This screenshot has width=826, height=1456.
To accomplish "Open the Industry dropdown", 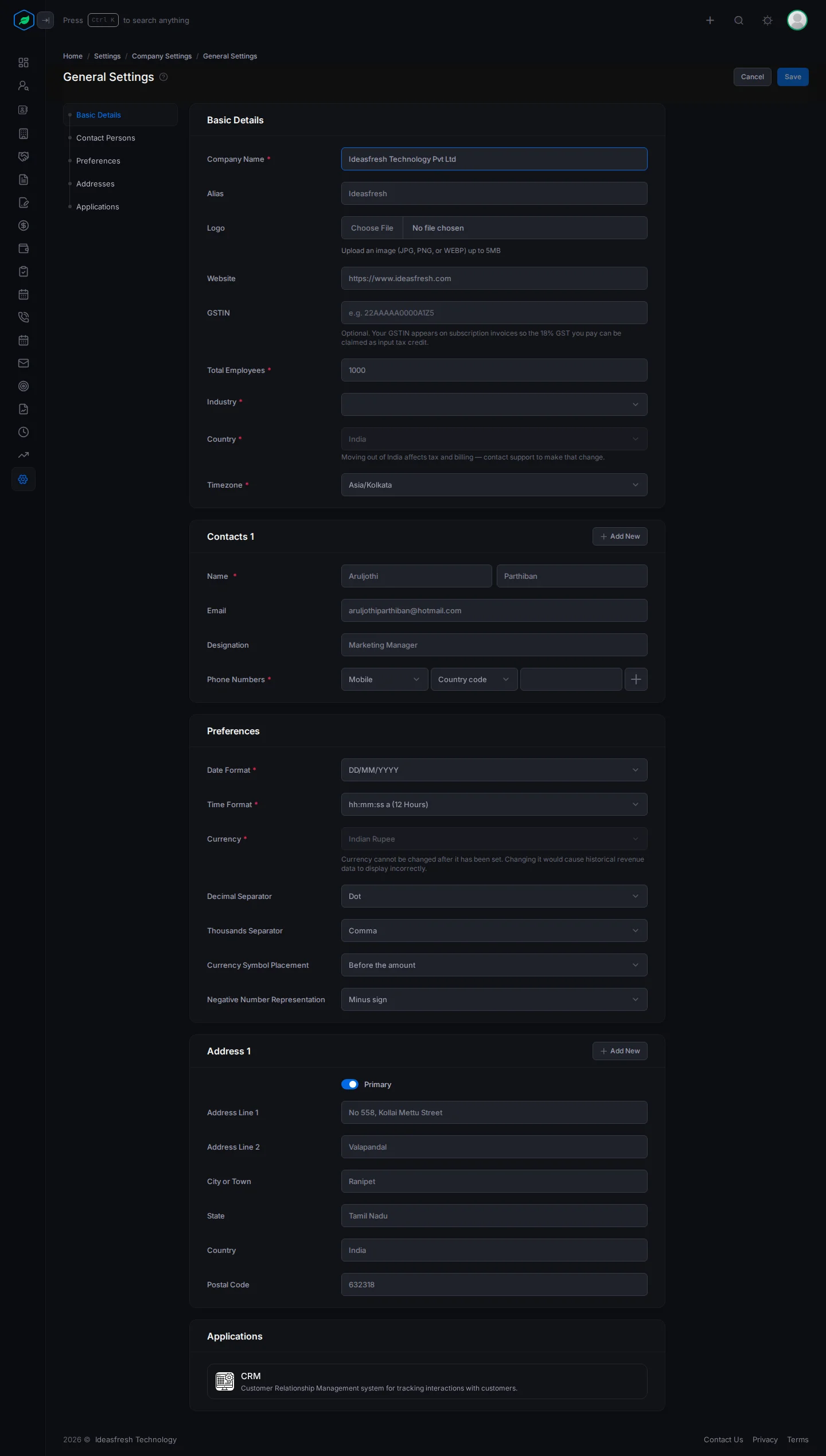I will point(494,404).
